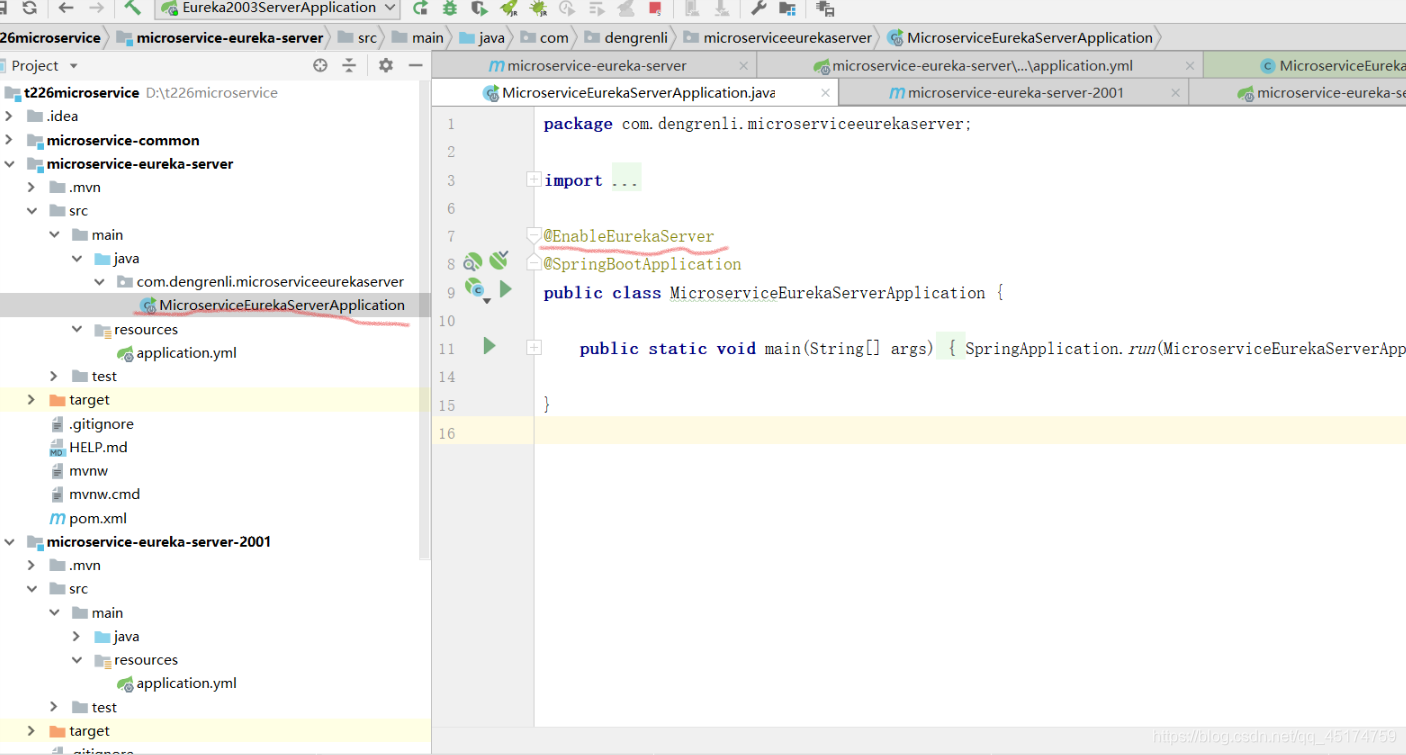Screen dimensions: 1406x755
Task: Click the src breadcrumb
Action: (358, 38)
